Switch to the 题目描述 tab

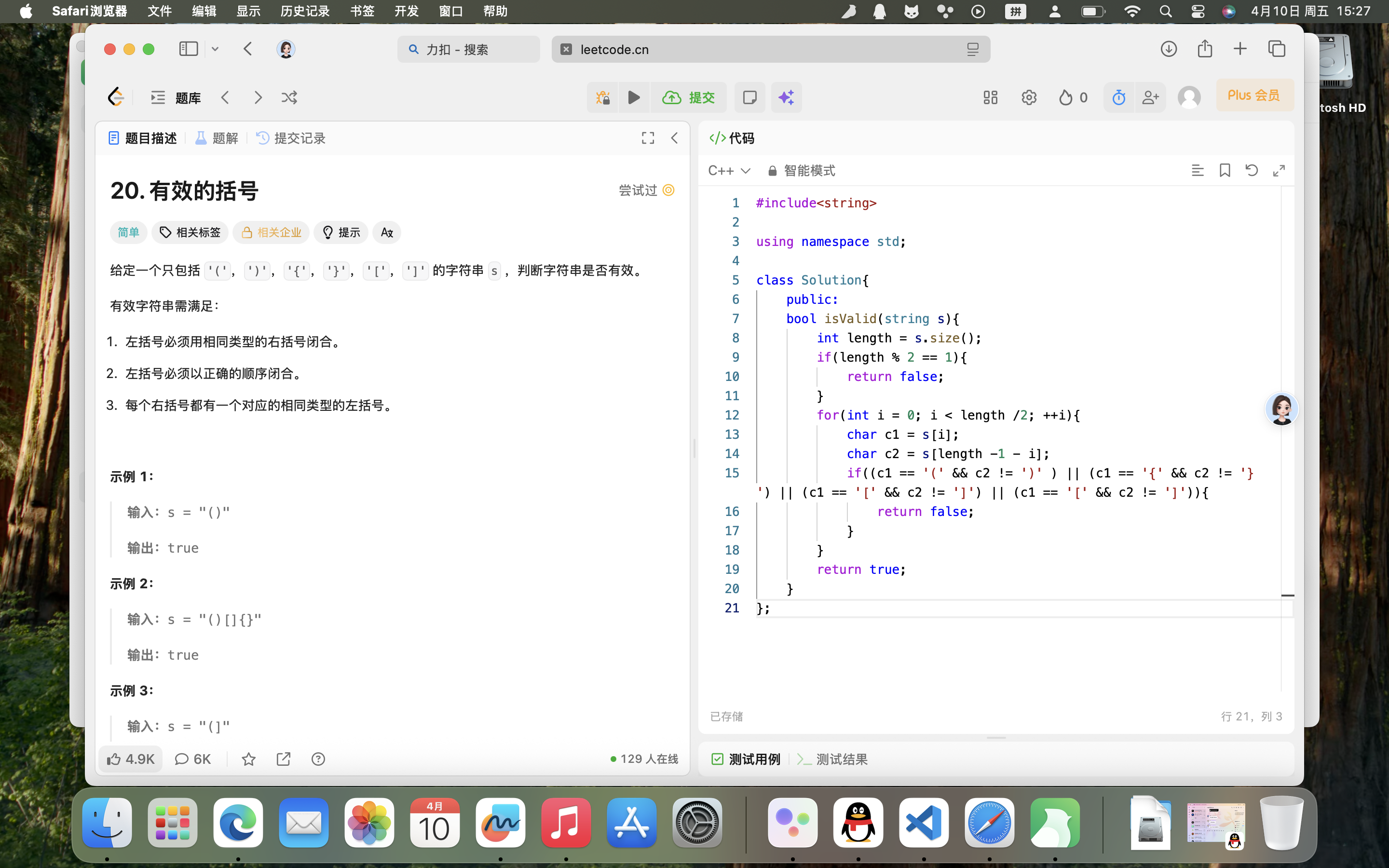(x=142, y=138)
